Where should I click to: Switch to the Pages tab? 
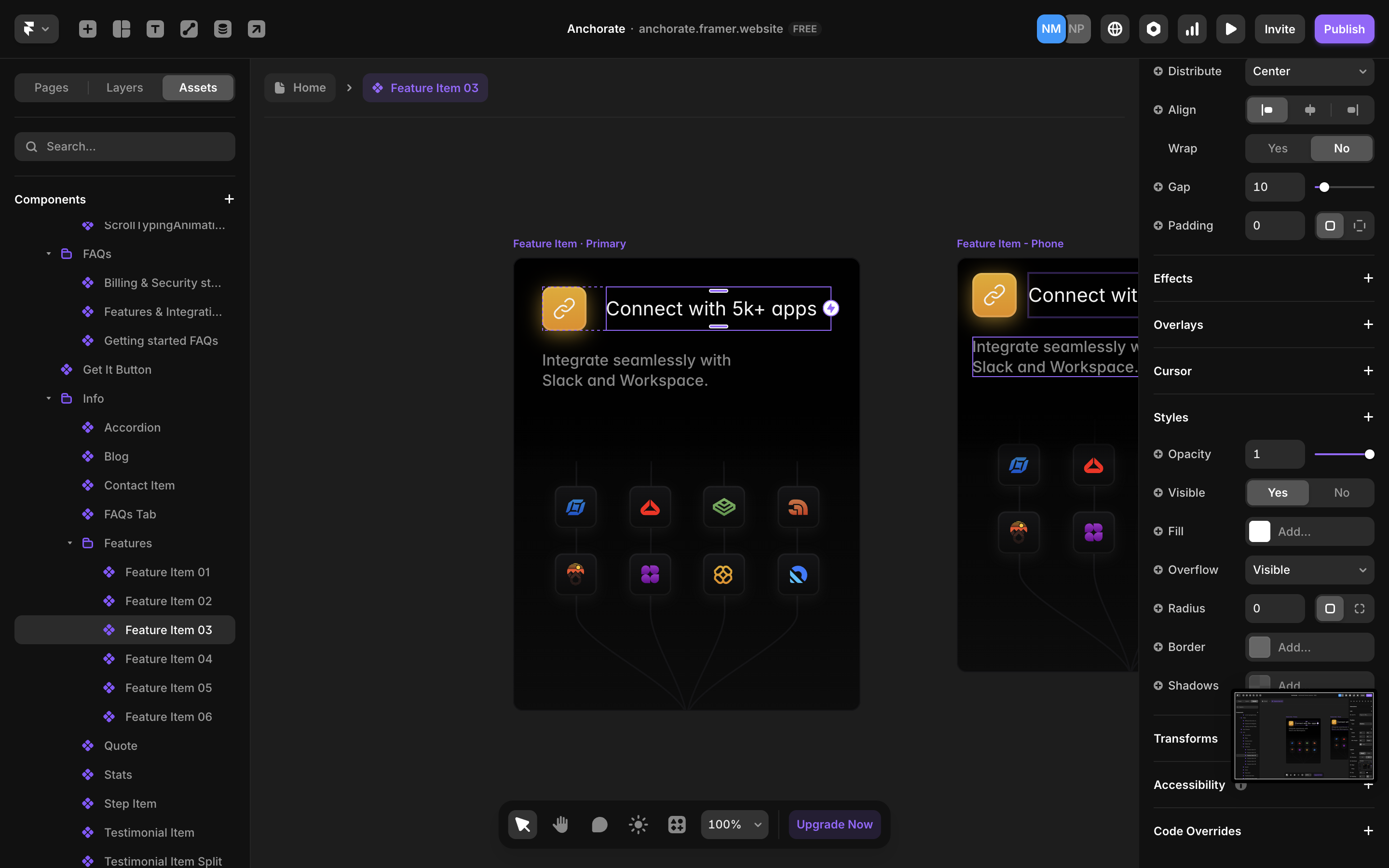click(x=51, y=88)
